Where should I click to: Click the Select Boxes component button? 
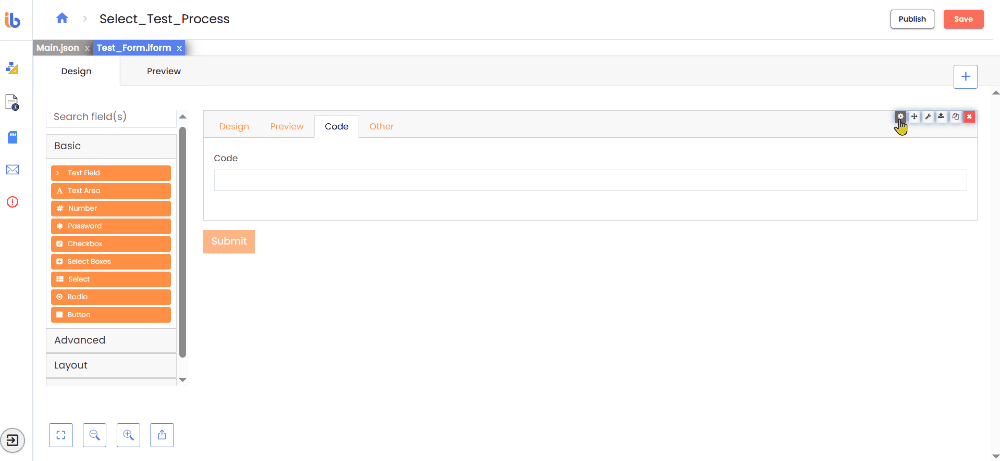[111, 261]
